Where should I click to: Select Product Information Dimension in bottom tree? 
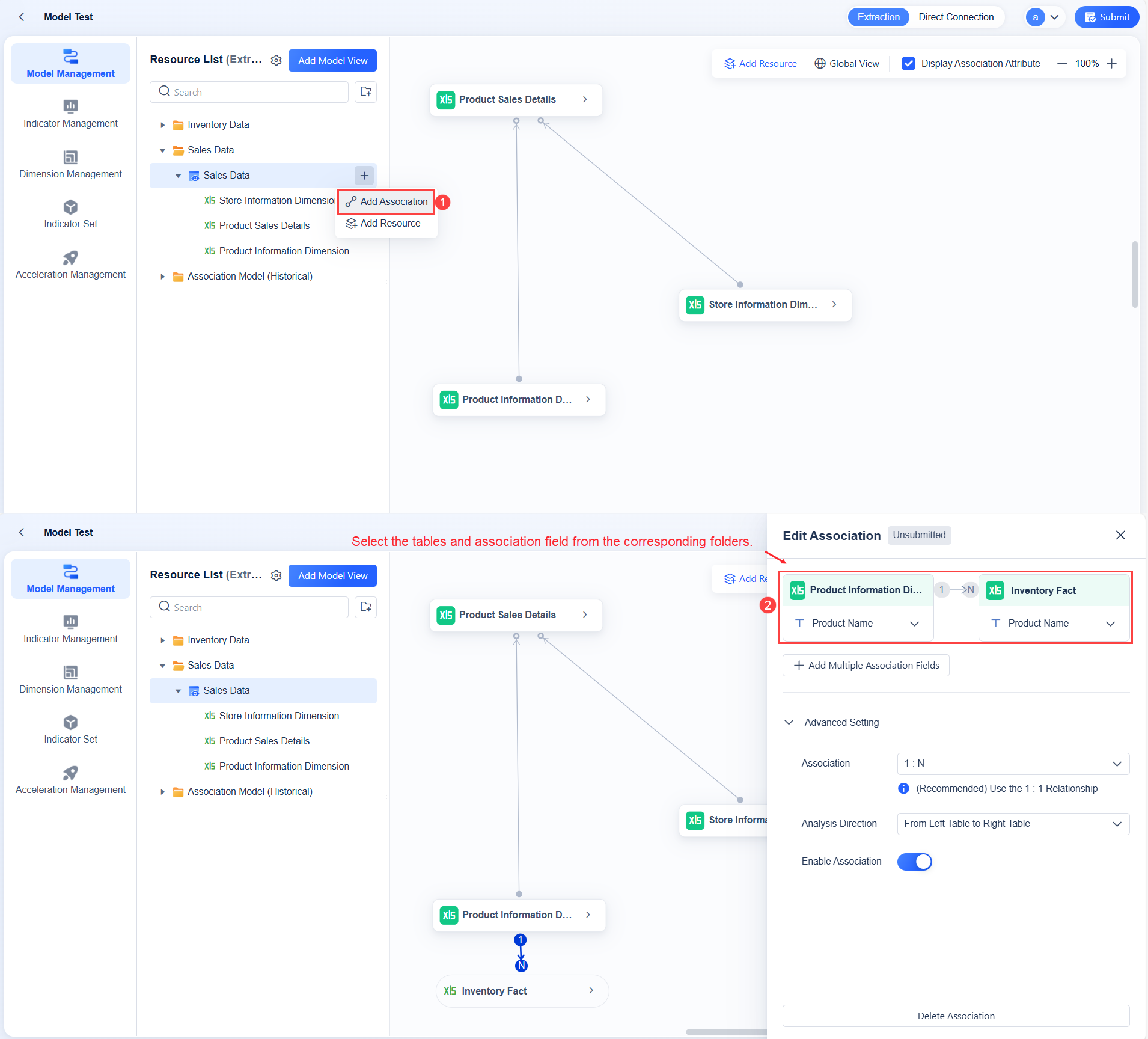284,766
